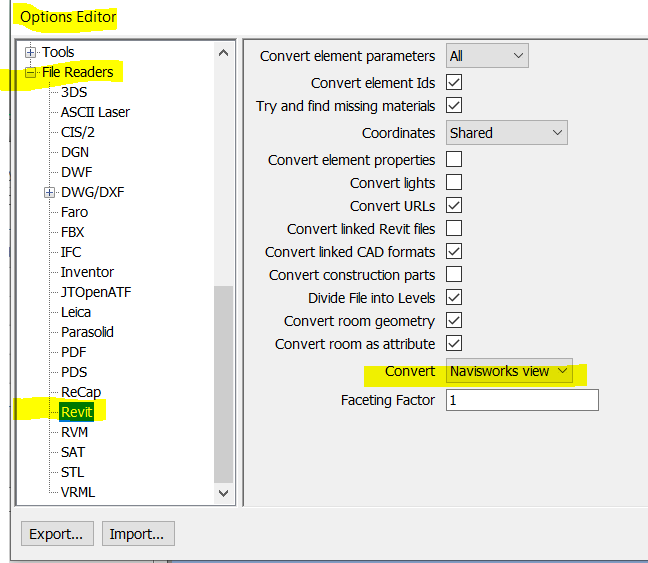648x563 pixels.
Task: Enable Convert linked Revit files
Action: click(x=454, y=229)
